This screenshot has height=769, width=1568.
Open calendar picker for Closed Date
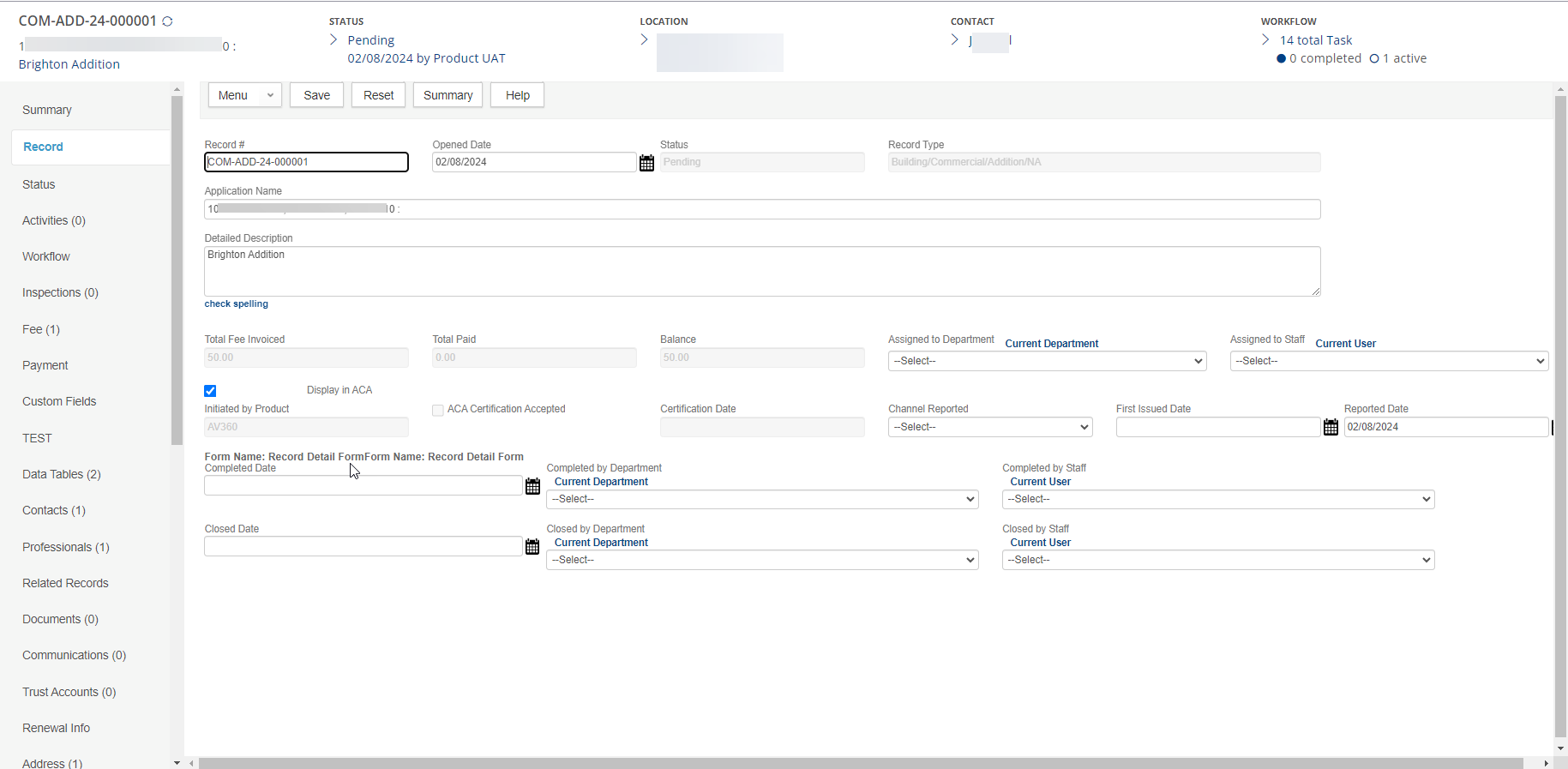(x=532, y=547)
